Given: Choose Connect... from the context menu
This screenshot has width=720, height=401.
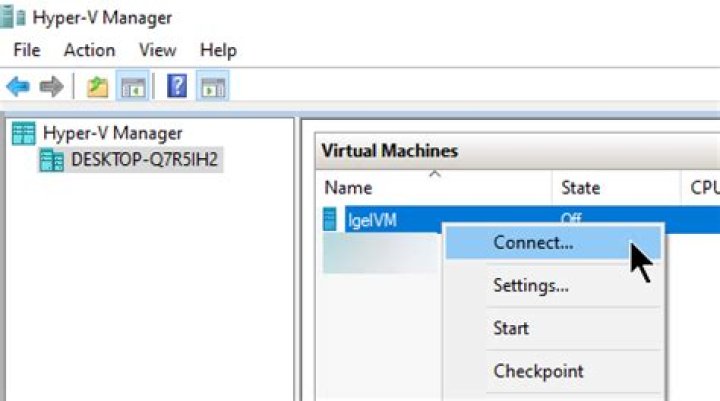Looking at the screenshot, I should pos(554,243).
